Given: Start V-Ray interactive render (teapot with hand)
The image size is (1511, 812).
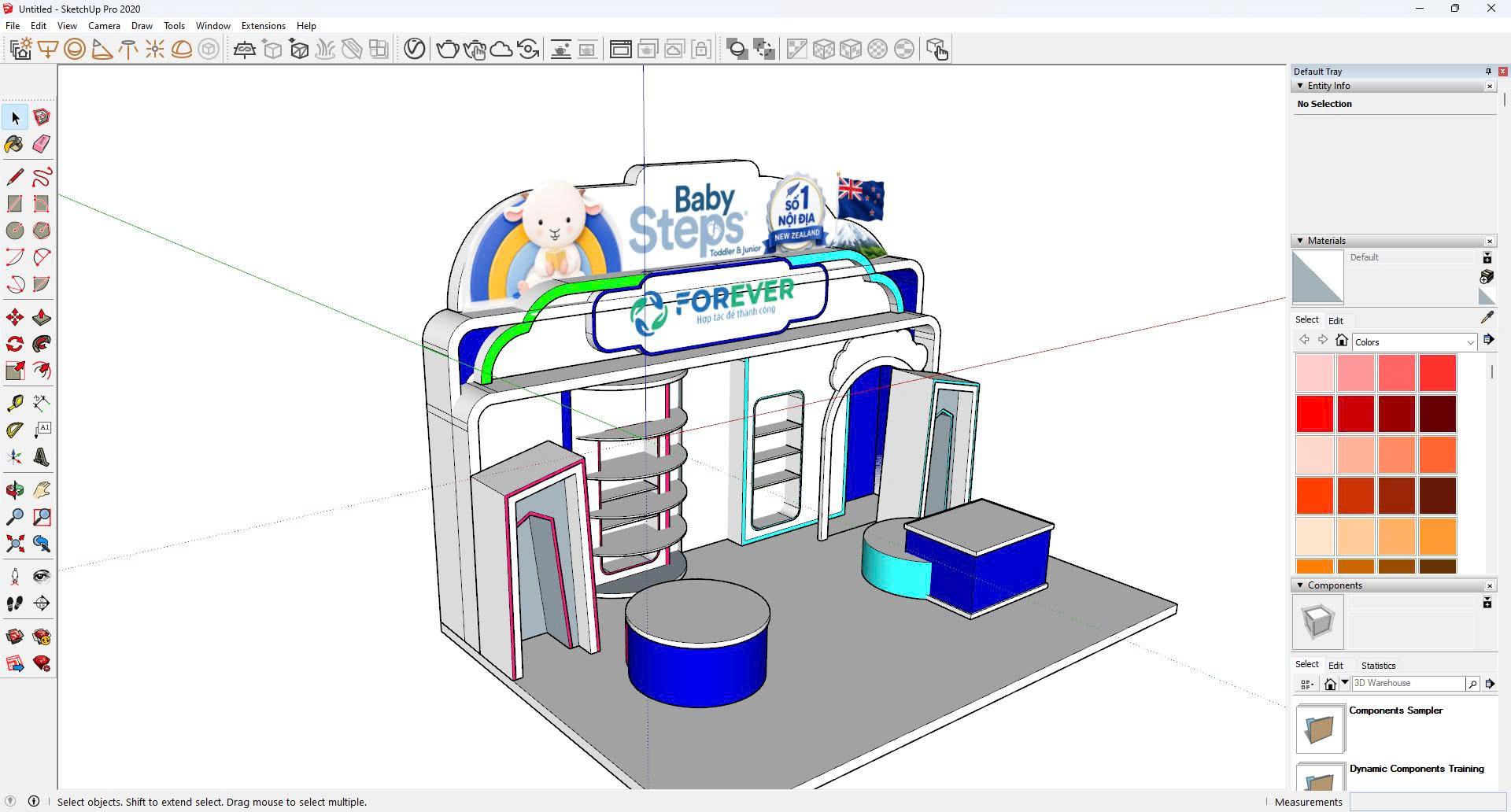Looking at the screenshot, I should click(x=475, y=50).
